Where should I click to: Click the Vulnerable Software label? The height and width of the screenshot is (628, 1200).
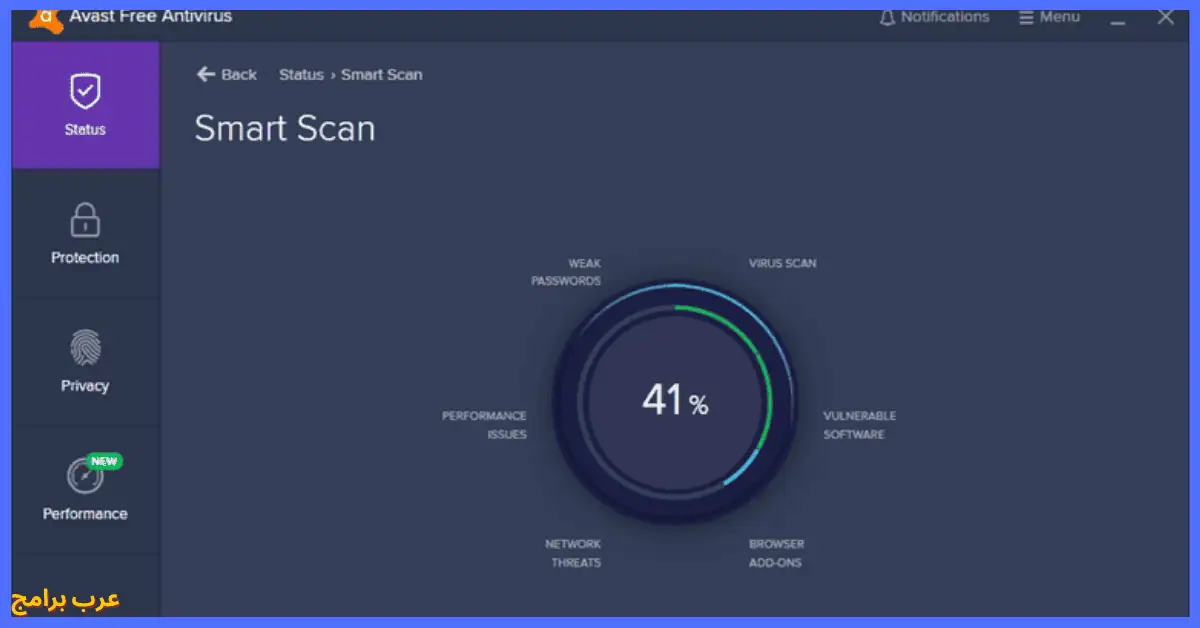click(859, 425)
